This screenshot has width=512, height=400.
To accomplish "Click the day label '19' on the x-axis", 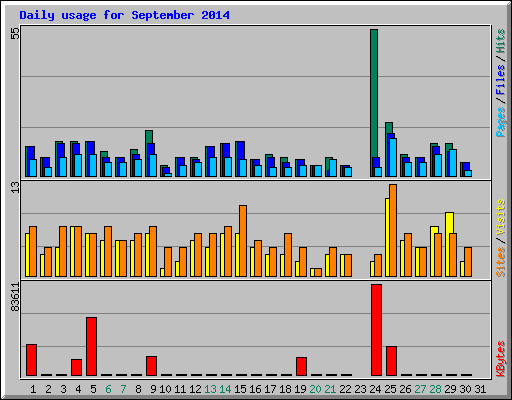I will point(300,389).
